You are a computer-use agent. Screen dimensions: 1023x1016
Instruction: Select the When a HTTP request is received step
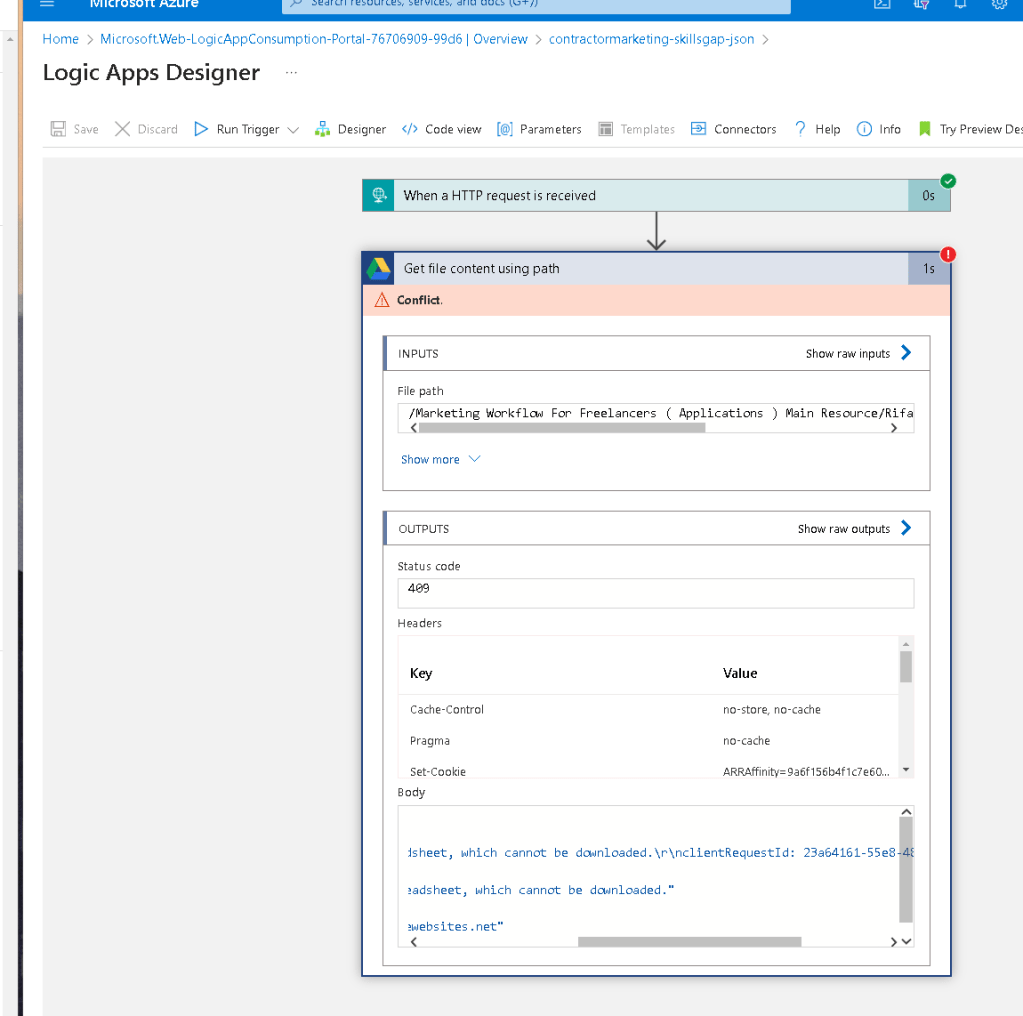point(656,195)
